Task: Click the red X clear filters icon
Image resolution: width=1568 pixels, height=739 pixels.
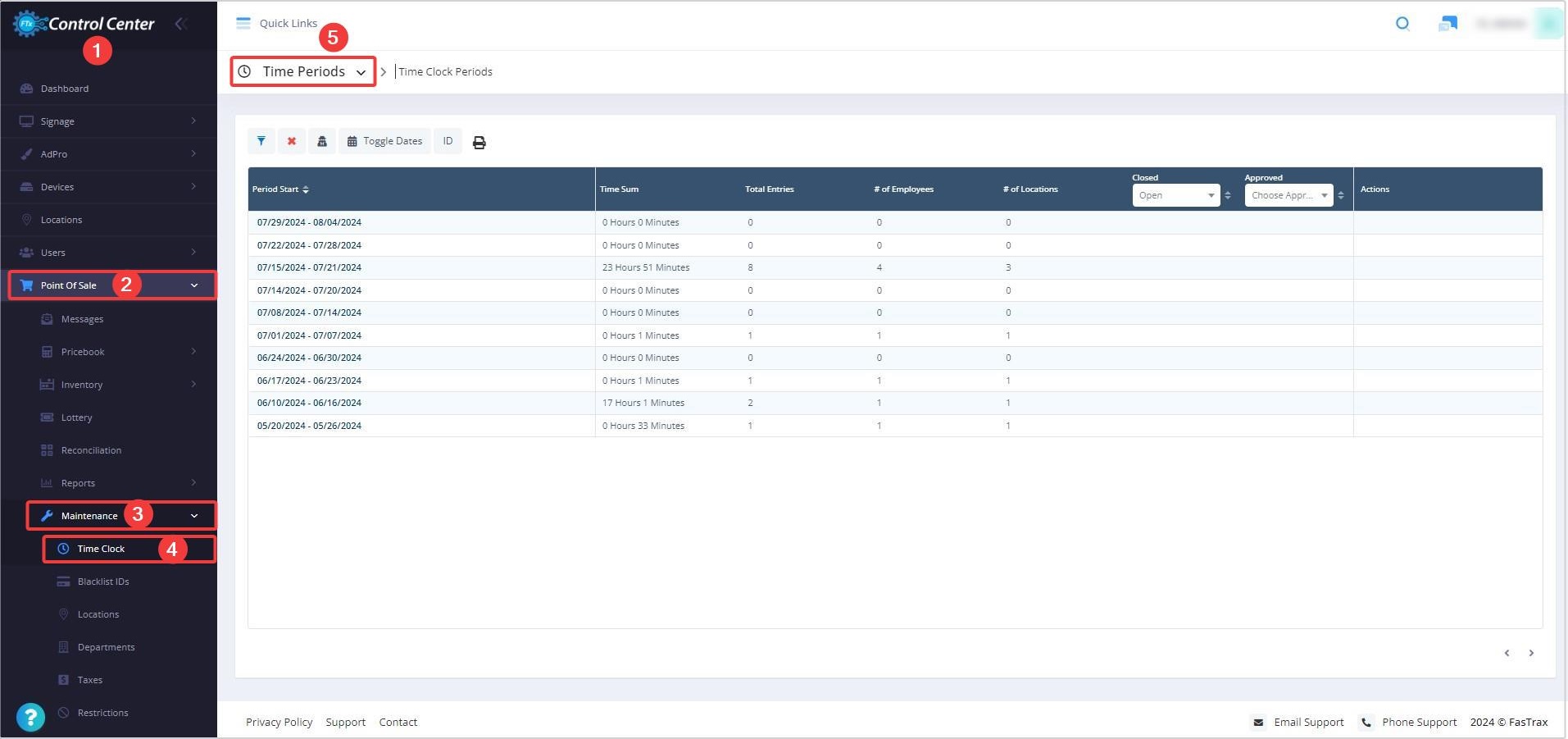Action: (x=291, y=141)
